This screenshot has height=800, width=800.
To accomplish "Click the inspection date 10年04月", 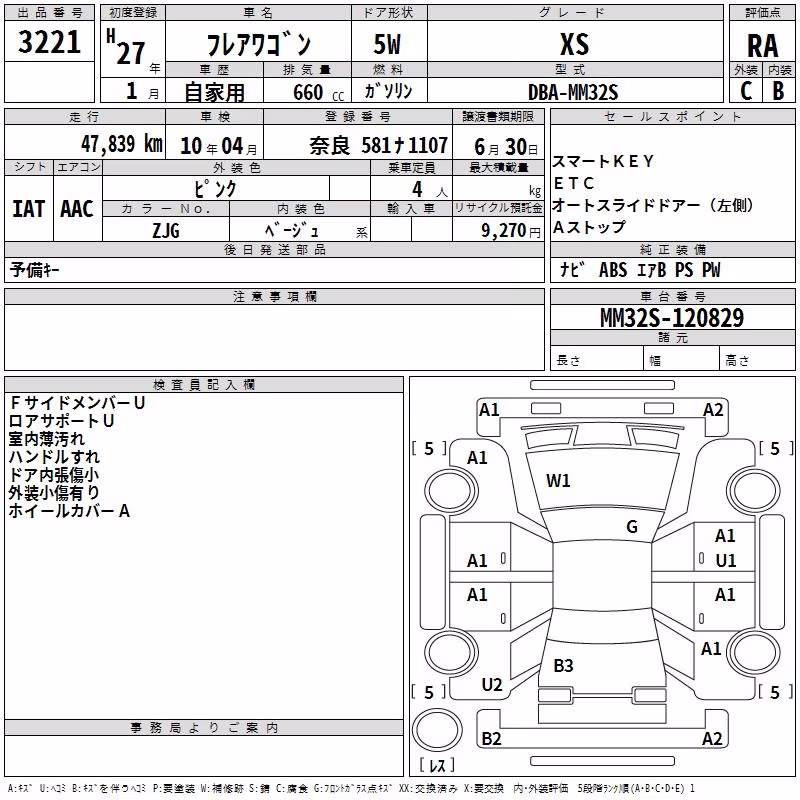I will tap(219, 146).
